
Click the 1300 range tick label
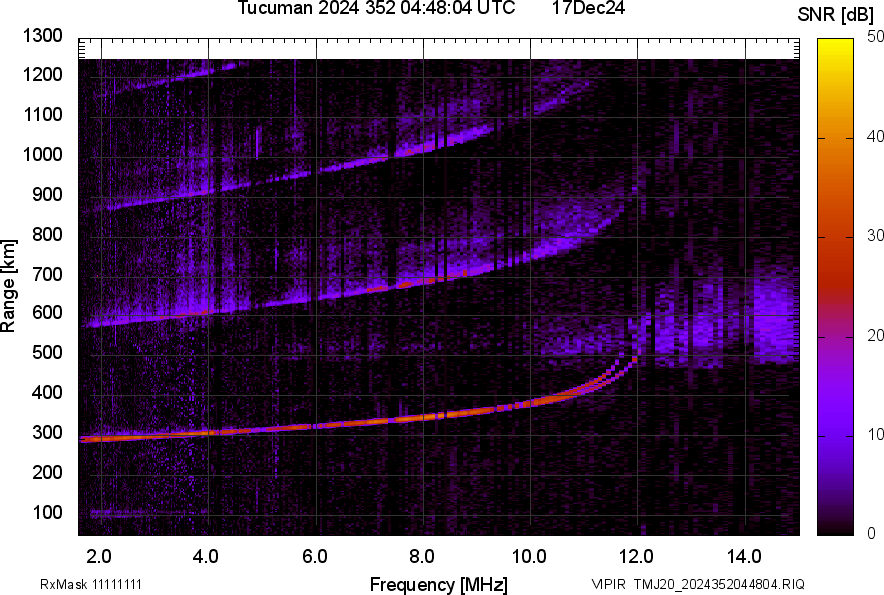(42, 36)
